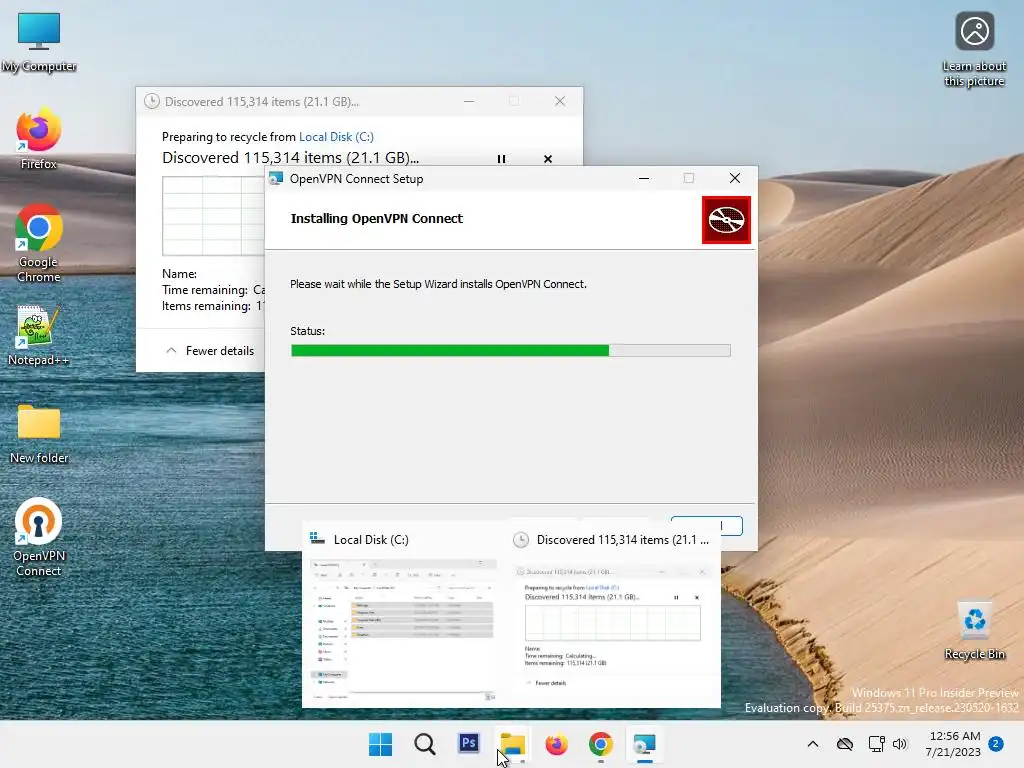
Task: Click the Local Disk (C:) link
Action: pyautogui.click(x=336, y=136)
